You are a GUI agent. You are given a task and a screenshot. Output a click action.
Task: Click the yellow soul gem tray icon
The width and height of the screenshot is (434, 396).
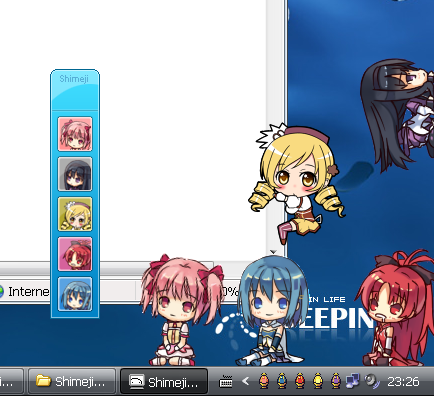pyautogui.click(x=318, y=381)
